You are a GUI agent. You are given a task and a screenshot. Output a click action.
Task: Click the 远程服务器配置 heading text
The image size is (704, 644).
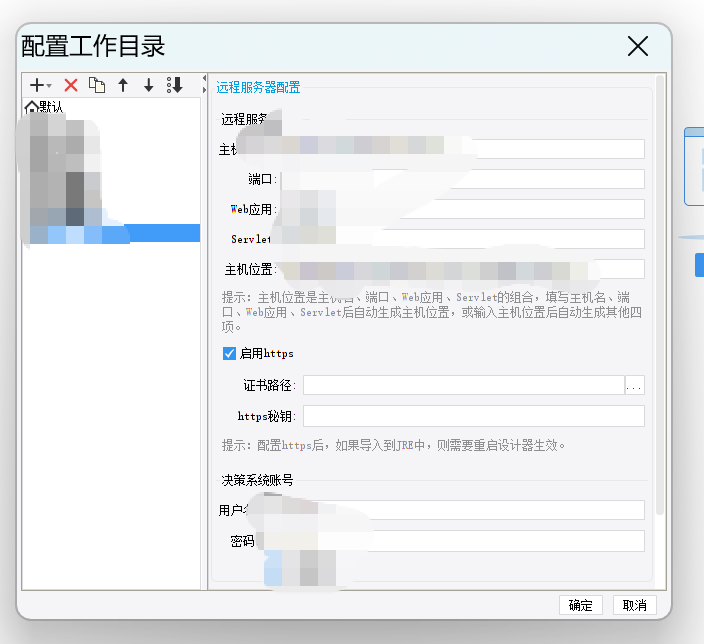(258, 87)
